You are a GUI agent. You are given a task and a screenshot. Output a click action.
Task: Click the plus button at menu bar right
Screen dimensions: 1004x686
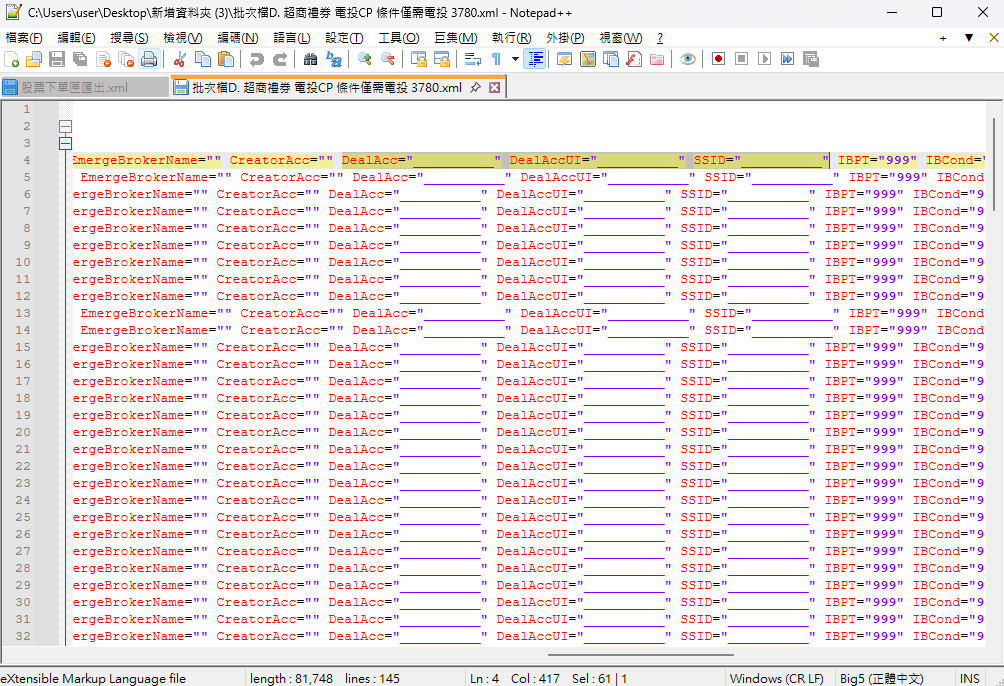(x=943, y=38)
